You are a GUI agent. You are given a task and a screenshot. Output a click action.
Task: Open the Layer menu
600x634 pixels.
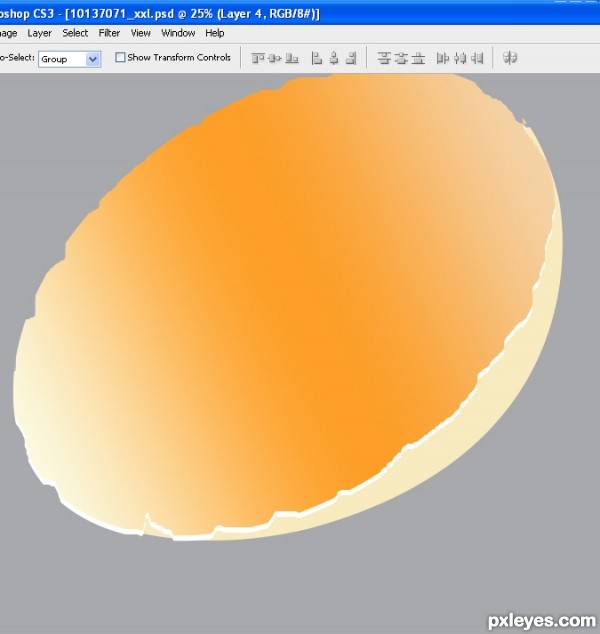pyautogui.click(x=39, y=33)
